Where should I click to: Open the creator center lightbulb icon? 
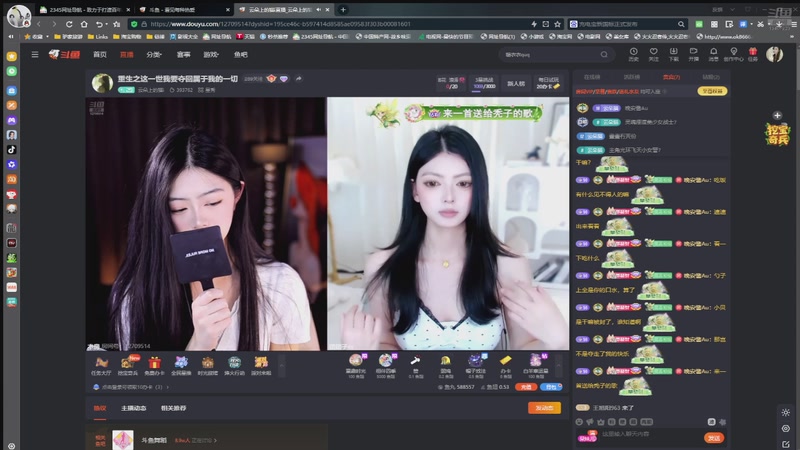tap(734, 54)
